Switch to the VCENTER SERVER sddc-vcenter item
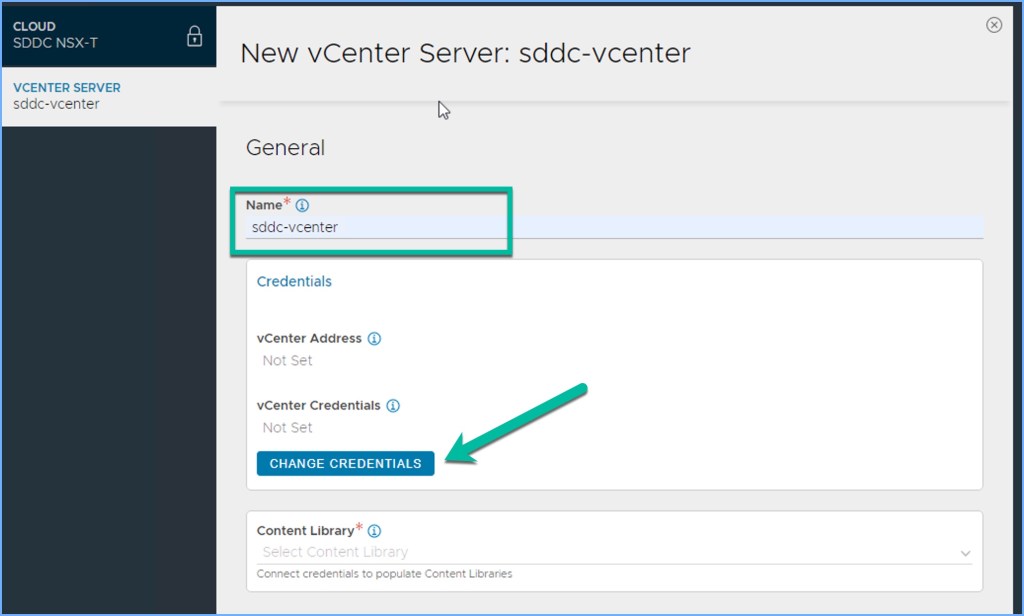1024x616 pixels. (90, 96)
